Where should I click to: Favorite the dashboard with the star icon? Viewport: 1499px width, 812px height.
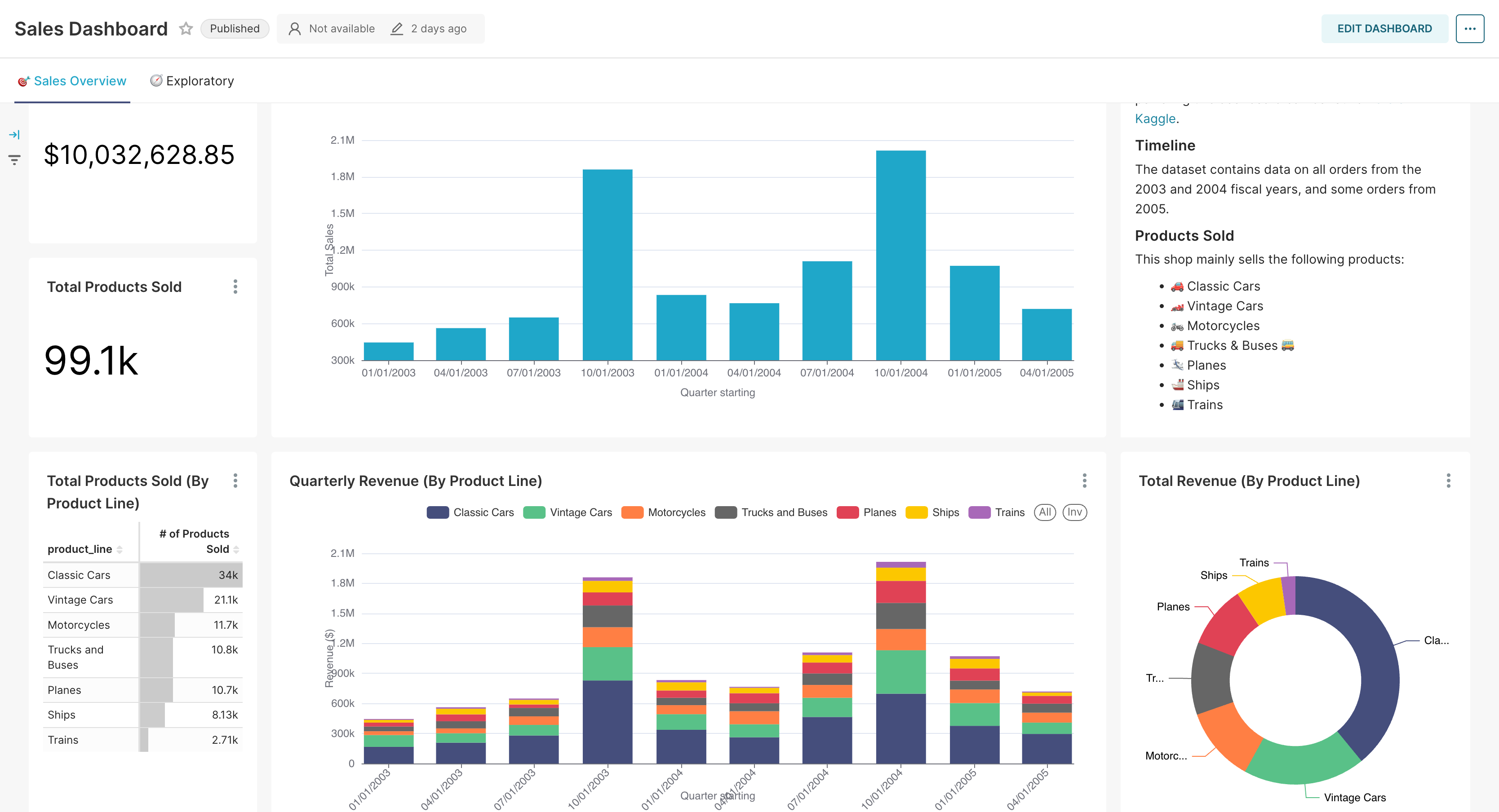[186, 28]
